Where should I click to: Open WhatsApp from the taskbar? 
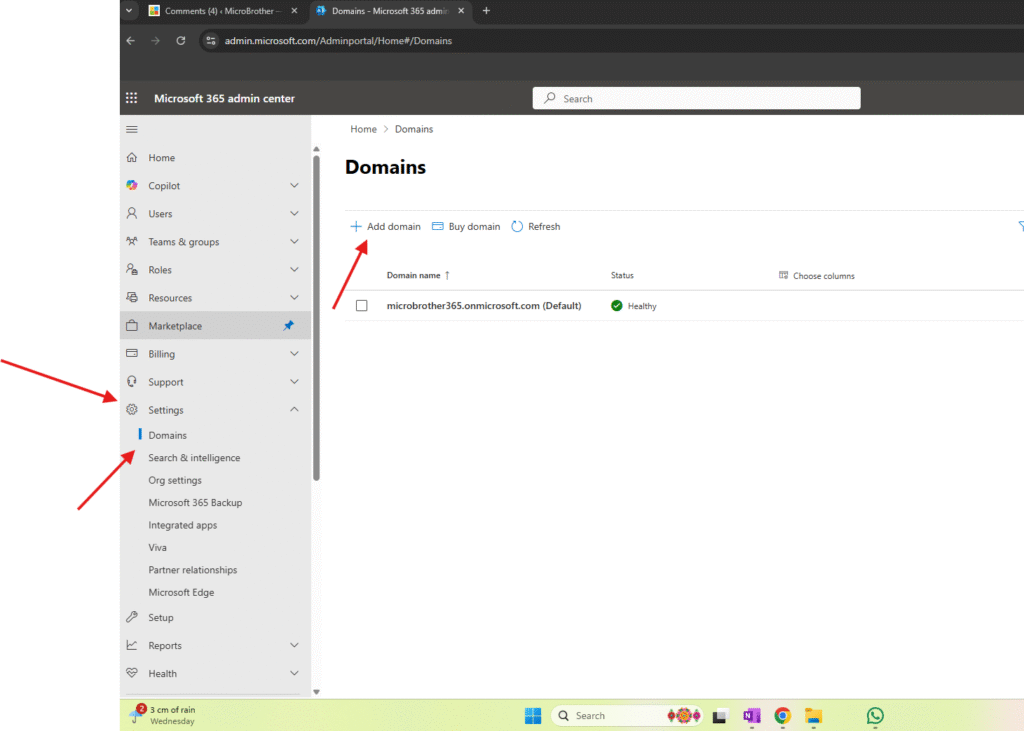tap(875, 715)
